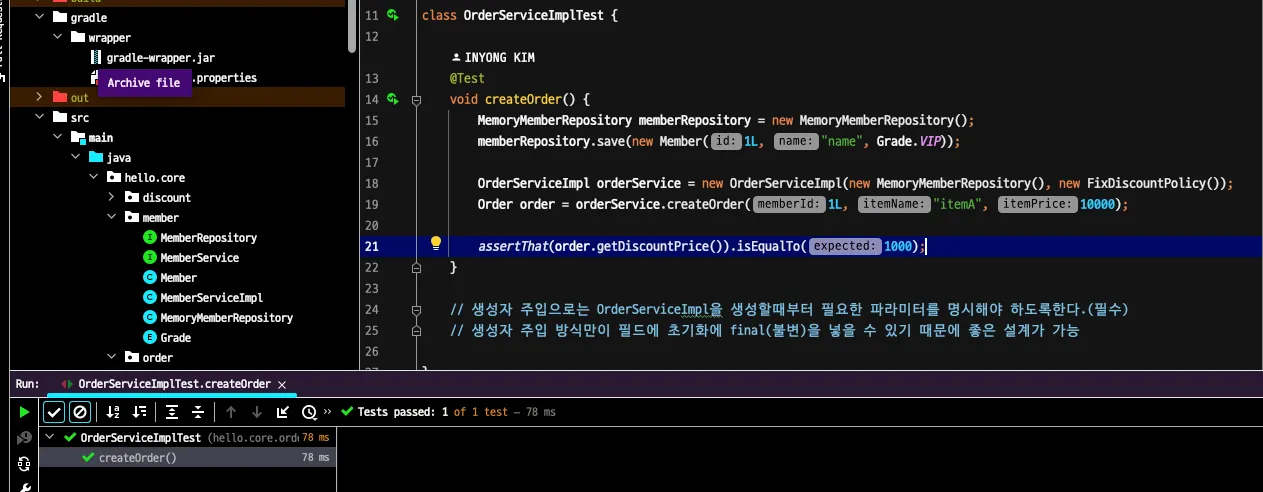Viewport: 1263px width, 492px height.
Task: Click INYONG KIM author annotation
Action: (x=493, y=58)
